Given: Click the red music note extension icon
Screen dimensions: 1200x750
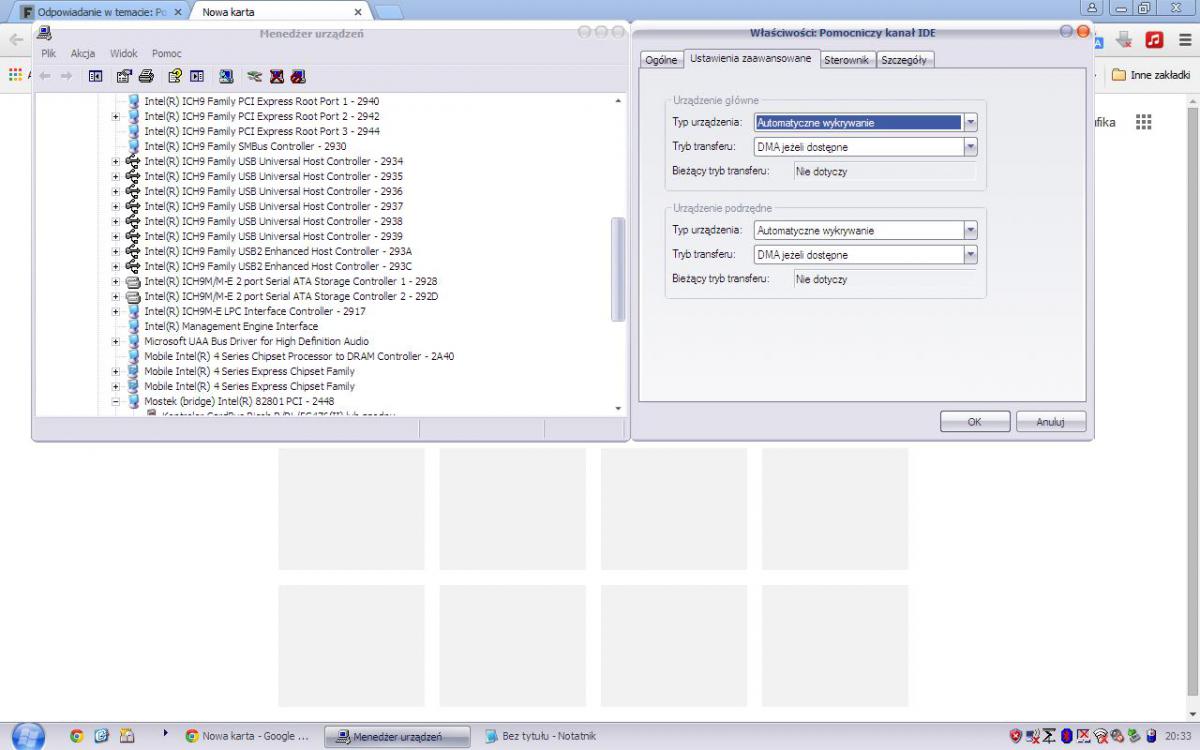Looking at the screenshot, I should click(1154, 40).
